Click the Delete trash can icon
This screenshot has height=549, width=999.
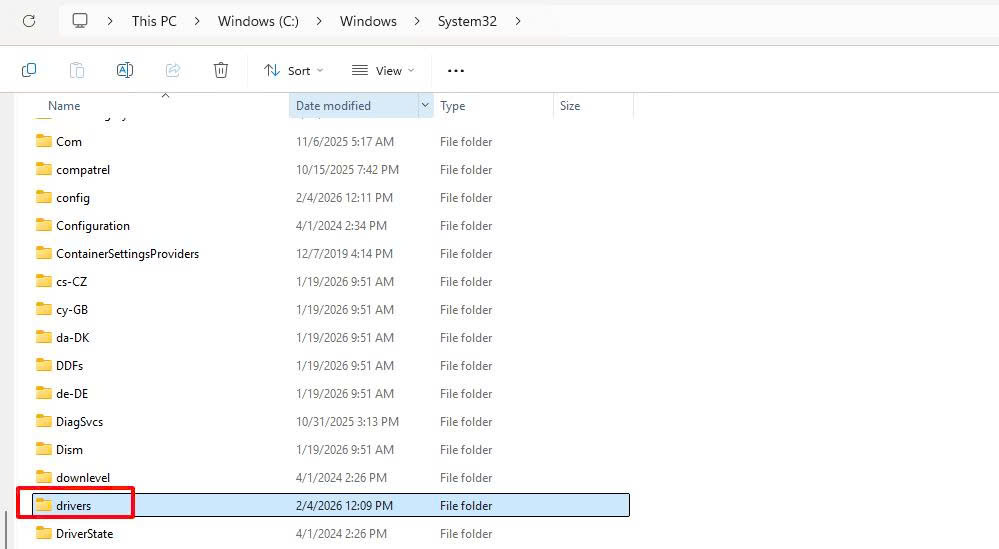pos(220,70)
